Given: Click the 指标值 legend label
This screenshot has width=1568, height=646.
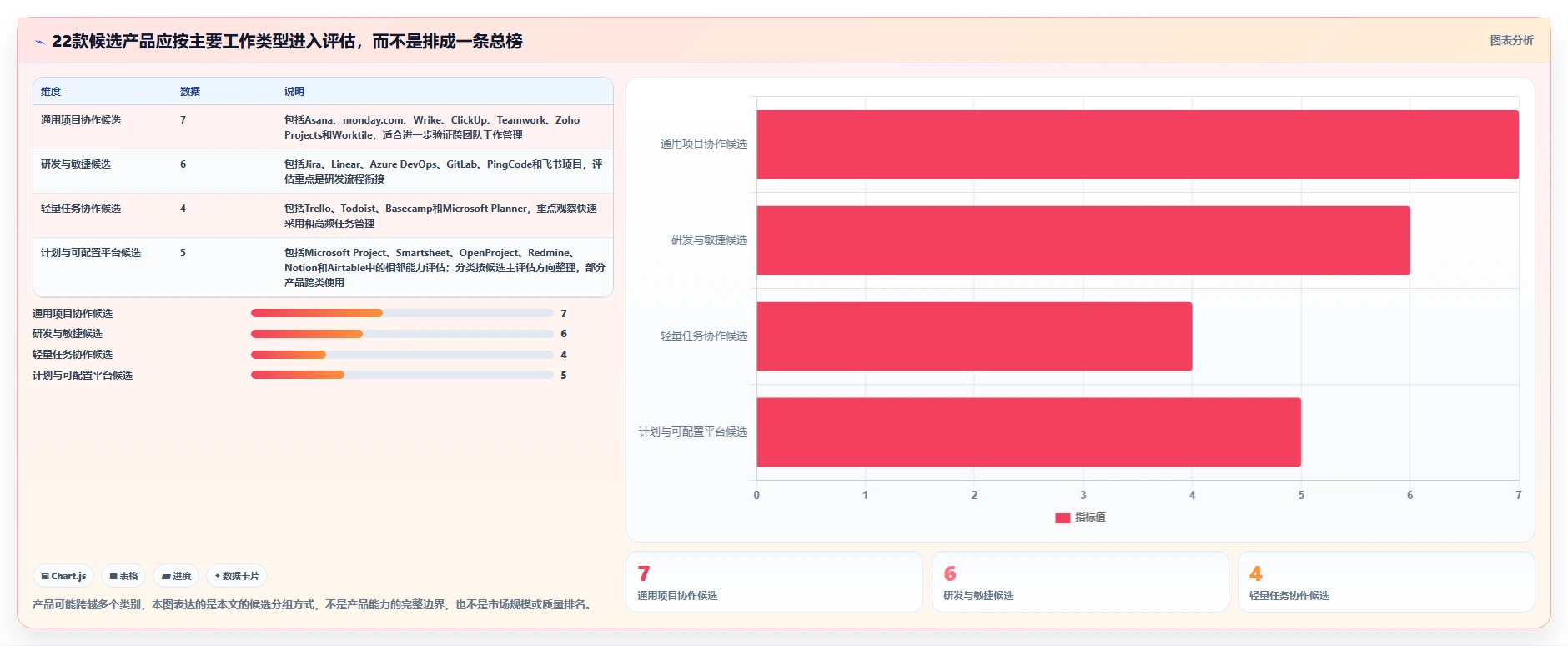Looking at the screenshot, I should [x=1090, y=517].
